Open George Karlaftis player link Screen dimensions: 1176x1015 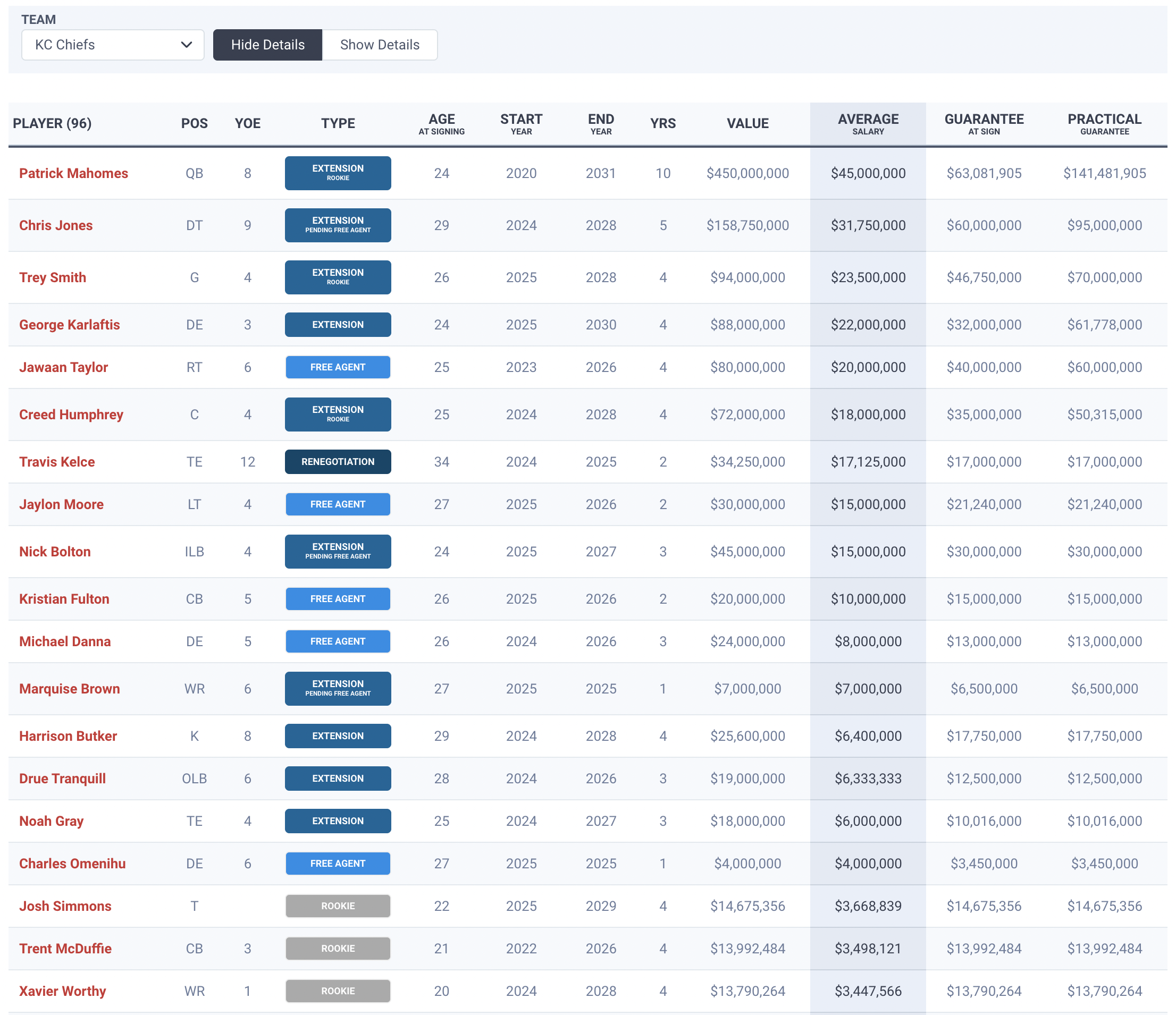(69, 325)
